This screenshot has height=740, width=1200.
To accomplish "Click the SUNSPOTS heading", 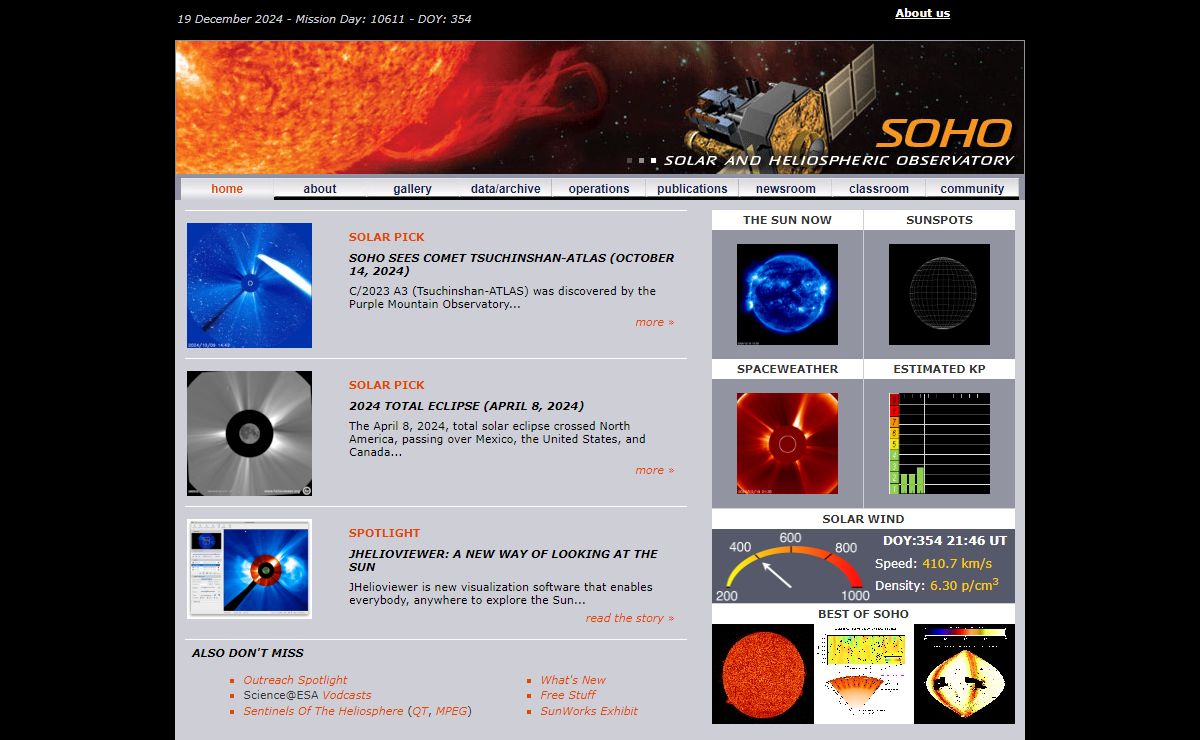I will pos(939,220).
